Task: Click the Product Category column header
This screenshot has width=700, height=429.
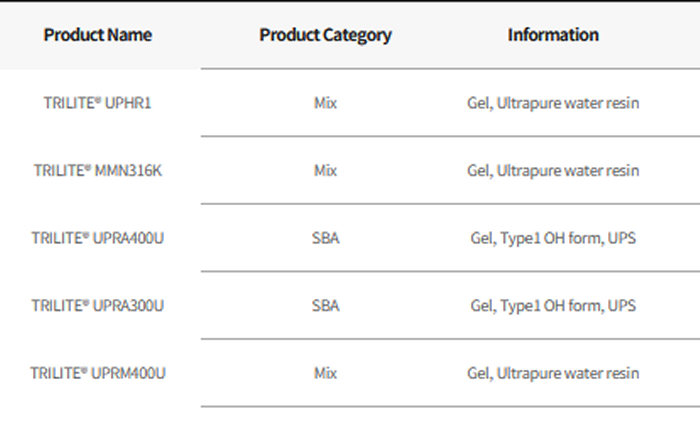Action: point(325,35)
